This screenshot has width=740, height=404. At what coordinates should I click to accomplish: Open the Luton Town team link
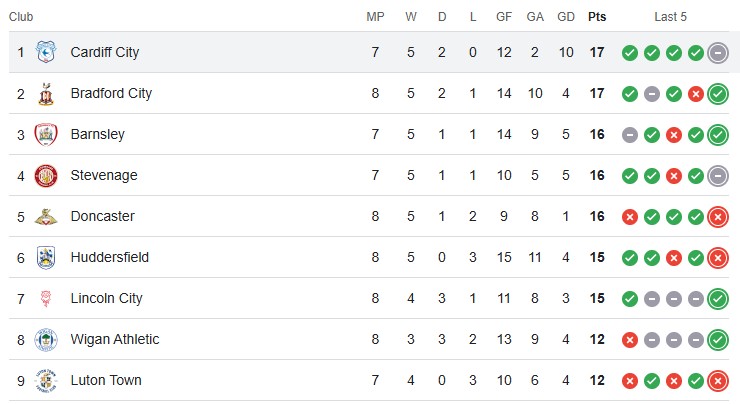click(x=106, y=380)
